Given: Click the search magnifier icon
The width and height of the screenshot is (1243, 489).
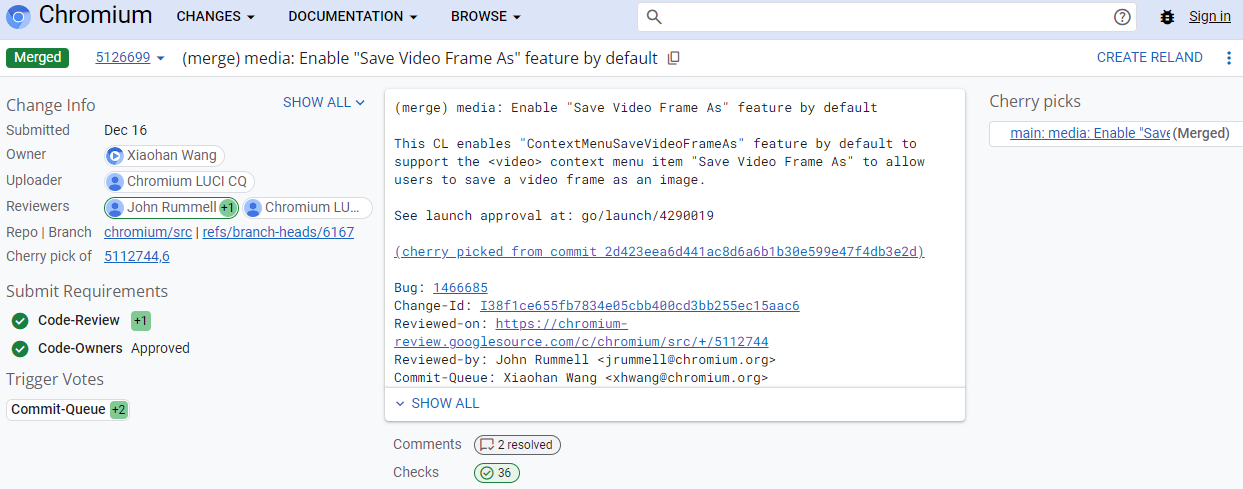Looking at the screenshot, I should point(654,17).
